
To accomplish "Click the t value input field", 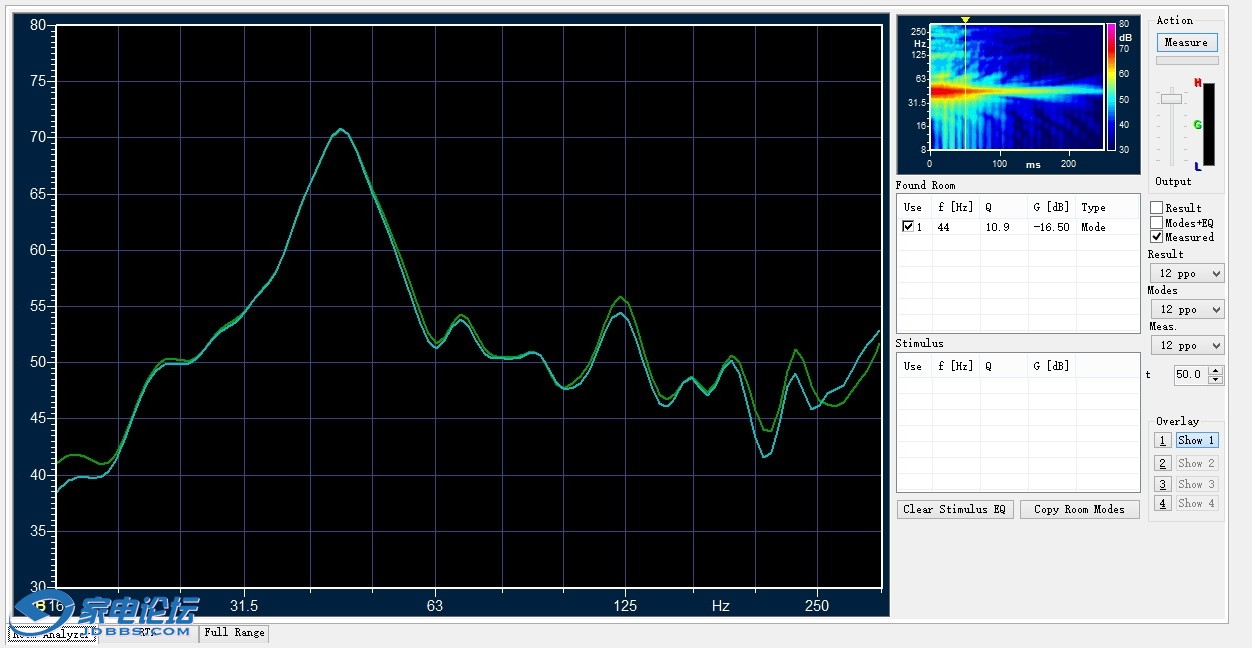I will point(1188,374).
